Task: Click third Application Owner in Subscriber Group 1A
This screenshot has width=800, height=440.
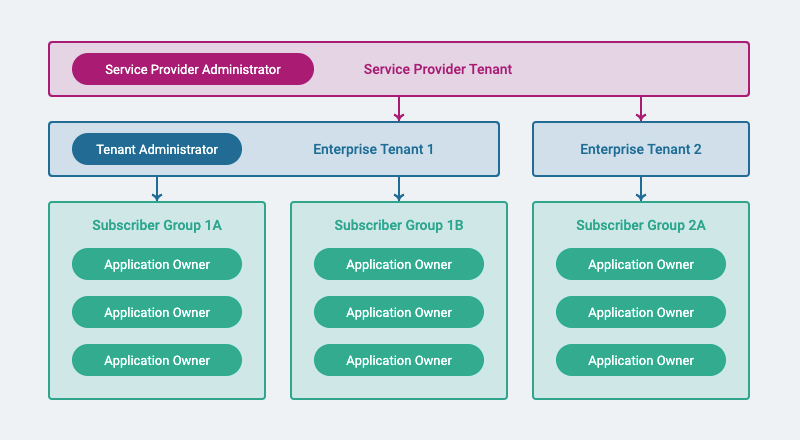Action: coord(157,360)
